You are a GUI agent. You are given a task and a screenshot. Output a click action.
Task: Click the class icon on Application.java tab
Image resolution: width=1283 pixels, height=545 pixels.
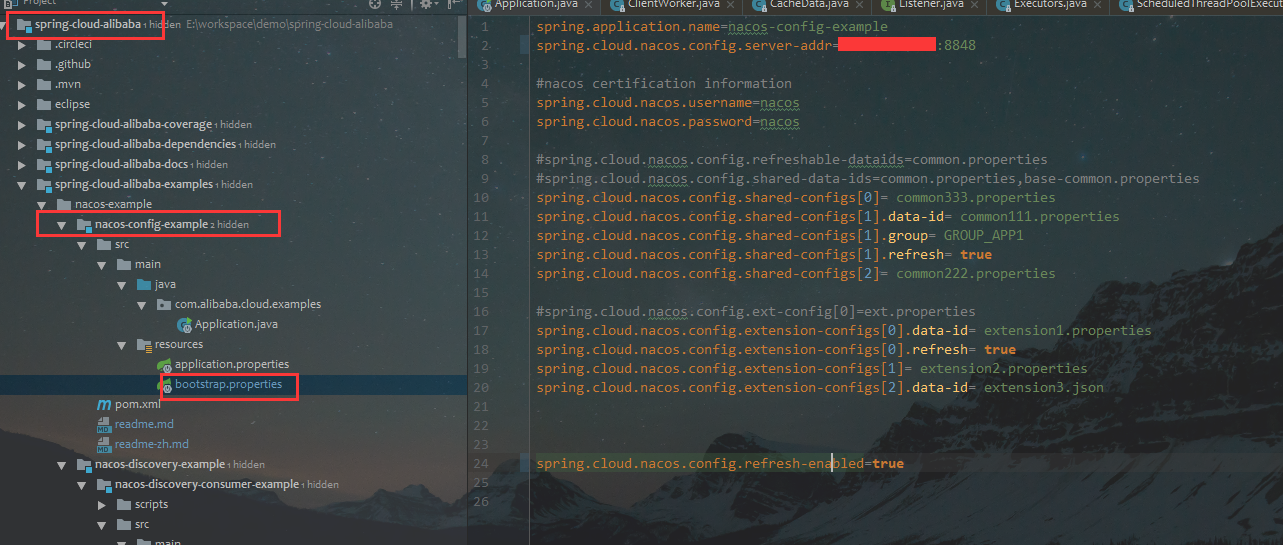pyautogui.click(x=485, y=5)
